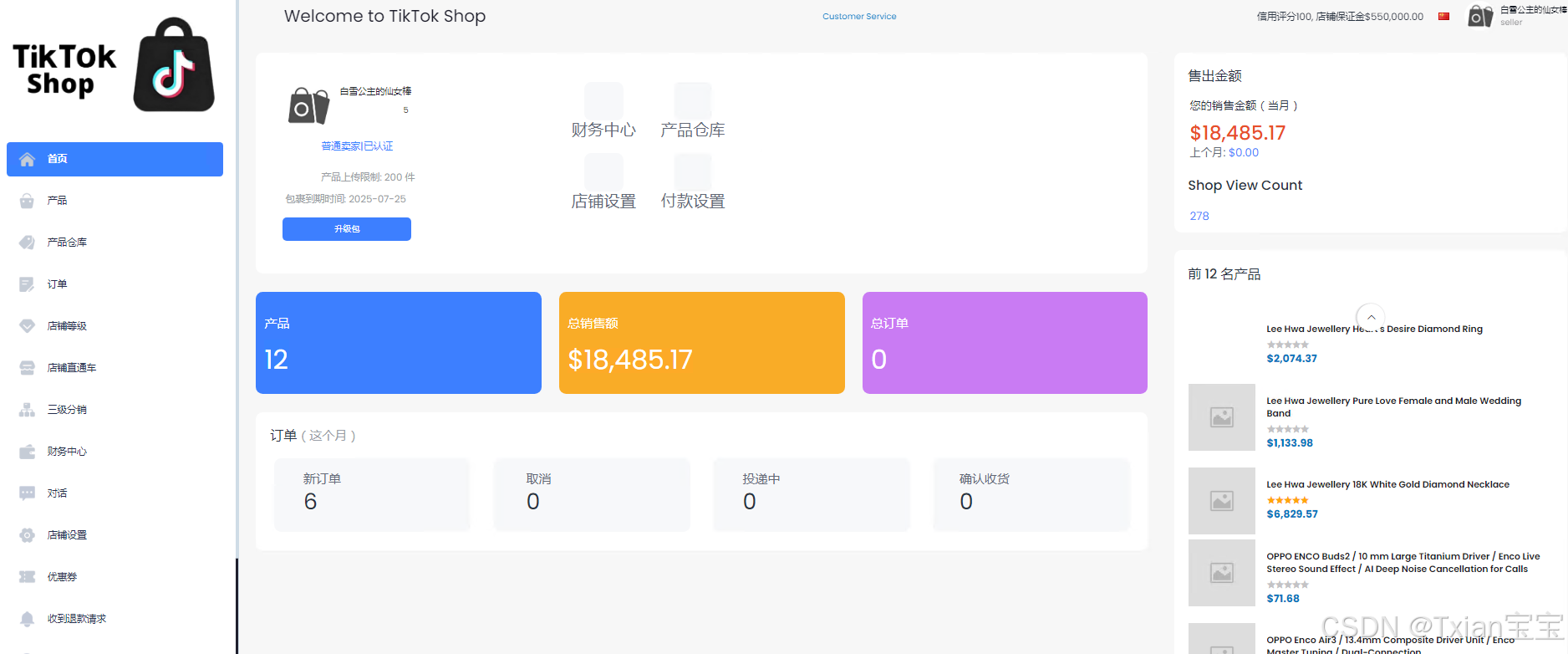Viewport: 1568px width, 654px height.
Task: Click the $6,829.57 price
Action: coord(1292,514)
